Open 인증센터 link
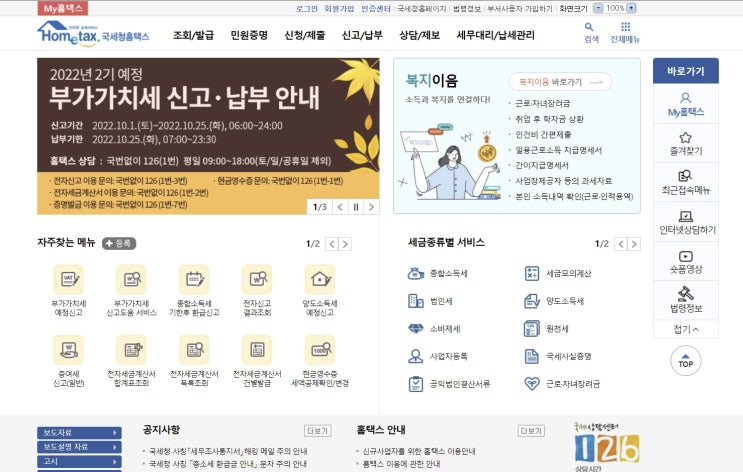Viewport: 743px width, 472px height. [376, 9]
